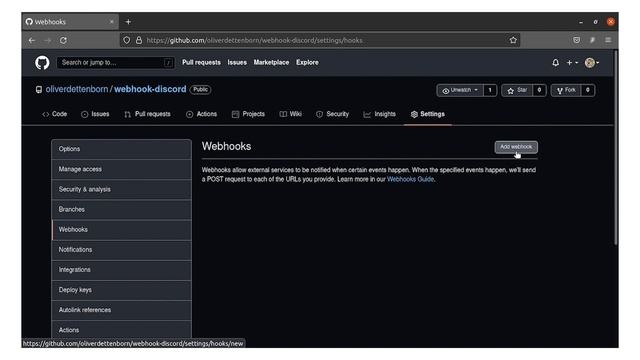Screen dimensions: 640x360
Task: Open Marketplace in top navigation
Action: click(x=271, y=62)
